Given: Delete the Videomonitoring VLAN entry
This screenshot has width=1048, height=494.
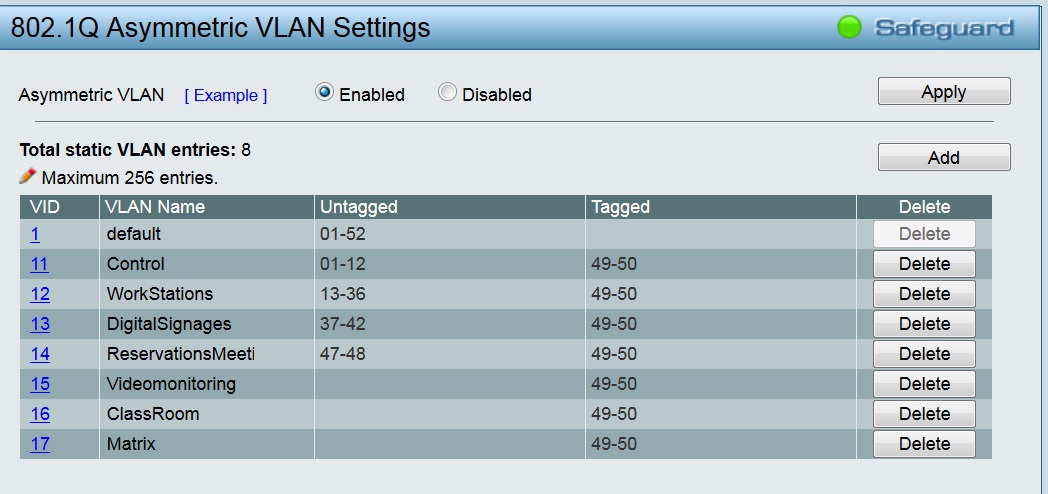Looking at the screenshot, I should (924, 384).
